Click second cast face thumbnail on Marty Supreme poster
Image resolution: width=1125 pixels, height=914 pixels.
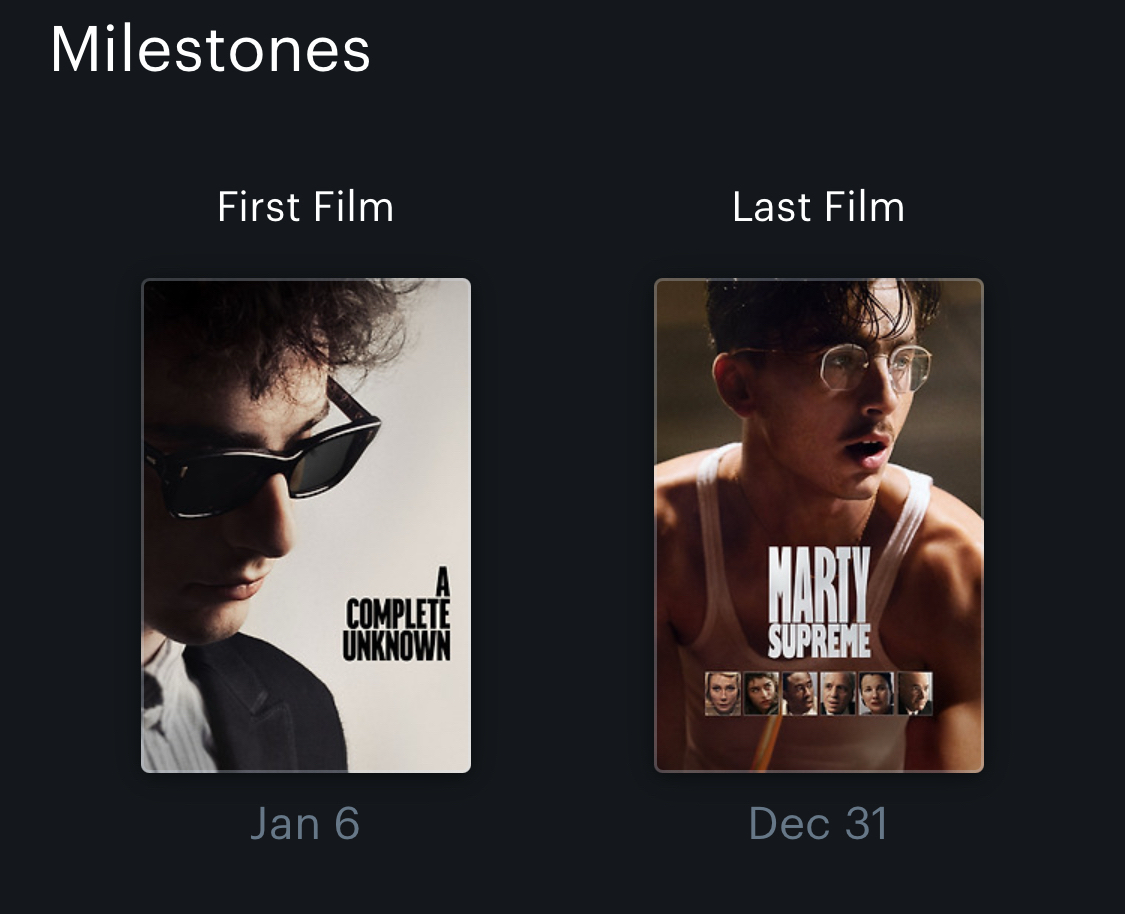pos(761,693)
